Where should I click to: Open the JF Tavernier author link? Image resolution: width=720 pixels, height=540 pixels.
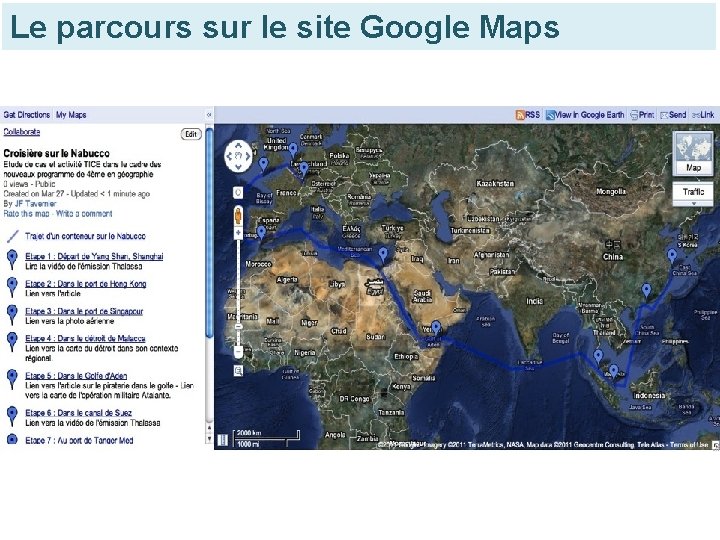(x=35, y=203)
